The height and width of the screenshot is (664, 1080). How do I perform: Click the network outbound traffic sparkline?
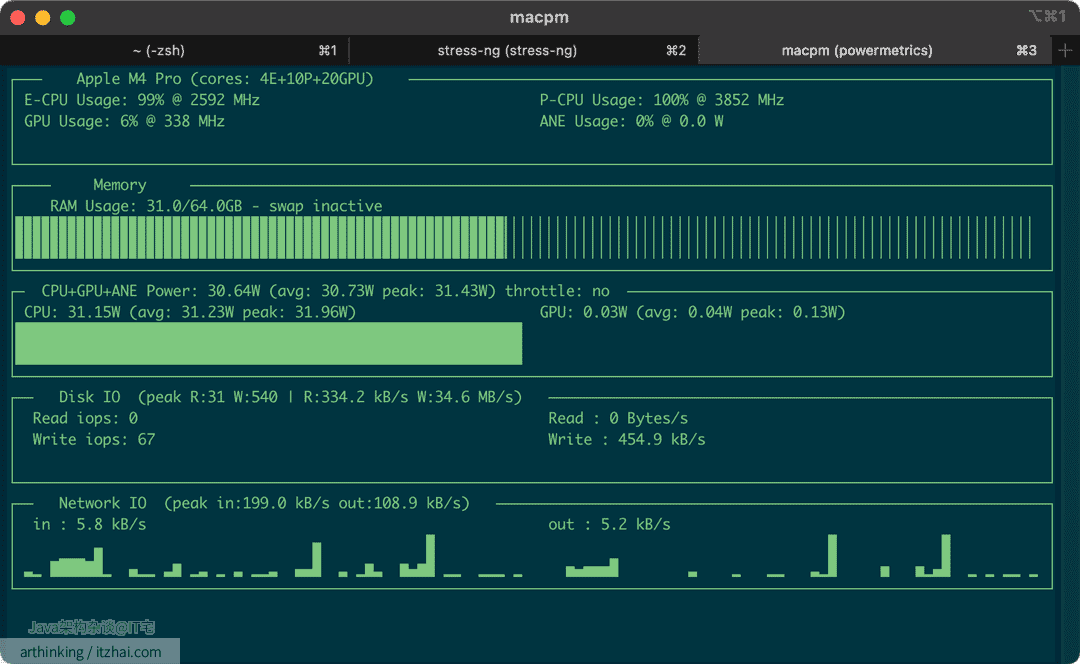tap(802, 555)
